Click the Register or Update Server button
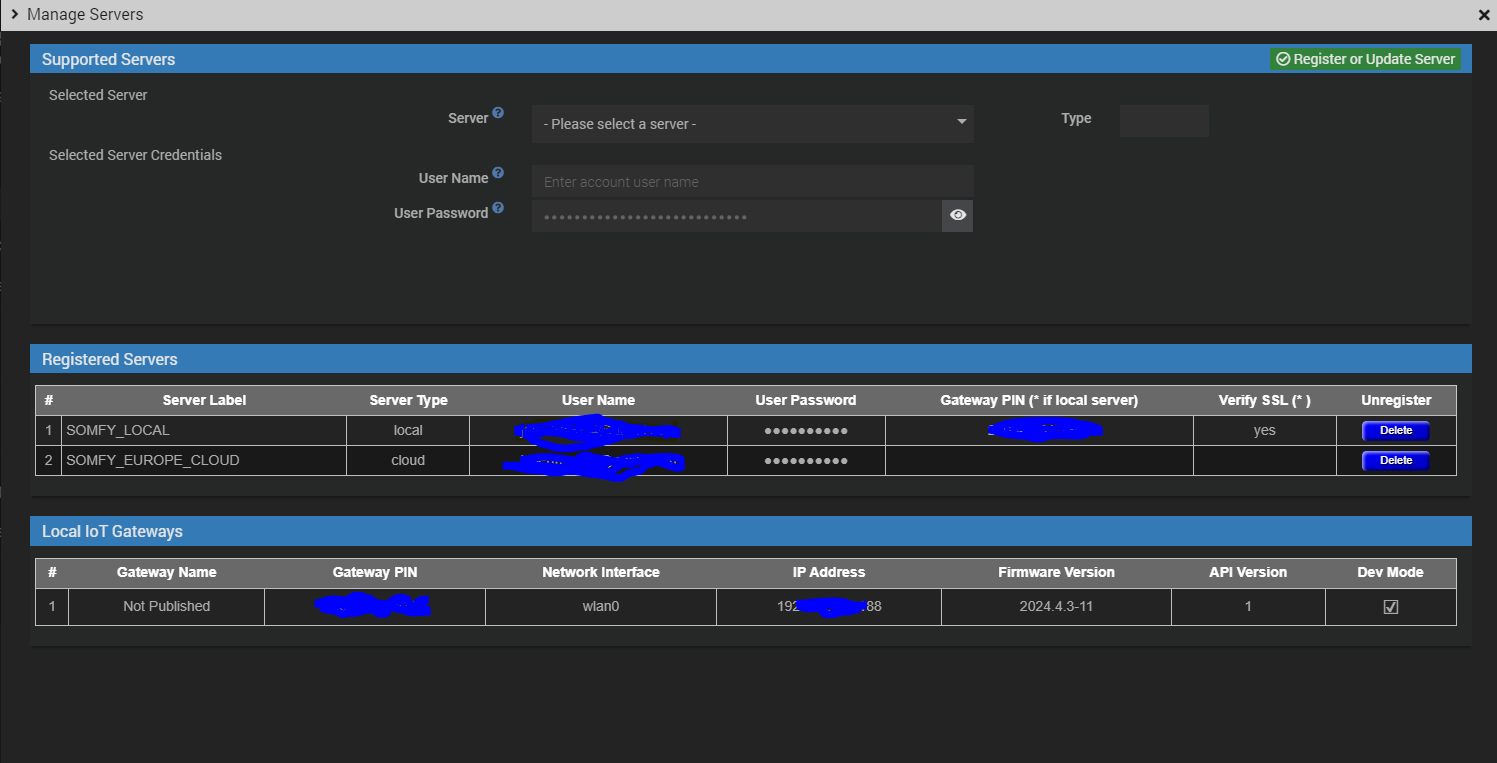 click(1365, 59)
